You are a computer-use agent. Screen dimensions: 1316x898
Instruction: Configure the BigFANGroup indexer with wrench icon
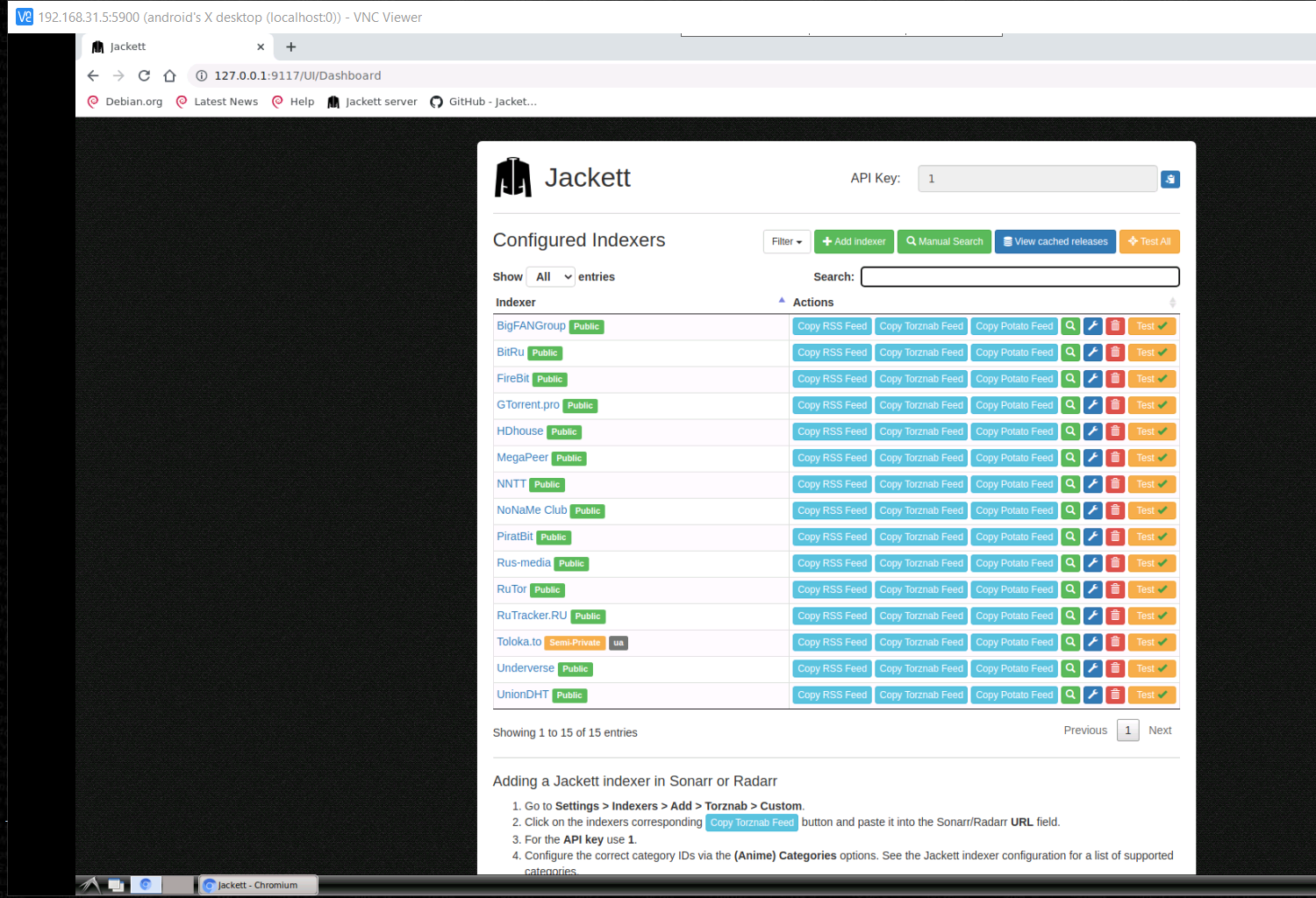[x=1092, y=326]
